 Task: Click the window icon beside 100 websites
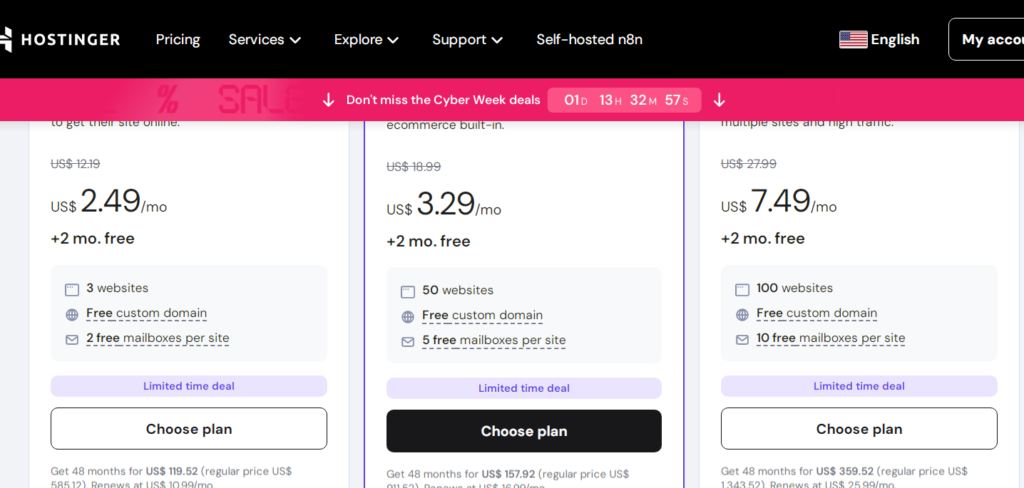(742, 289)
